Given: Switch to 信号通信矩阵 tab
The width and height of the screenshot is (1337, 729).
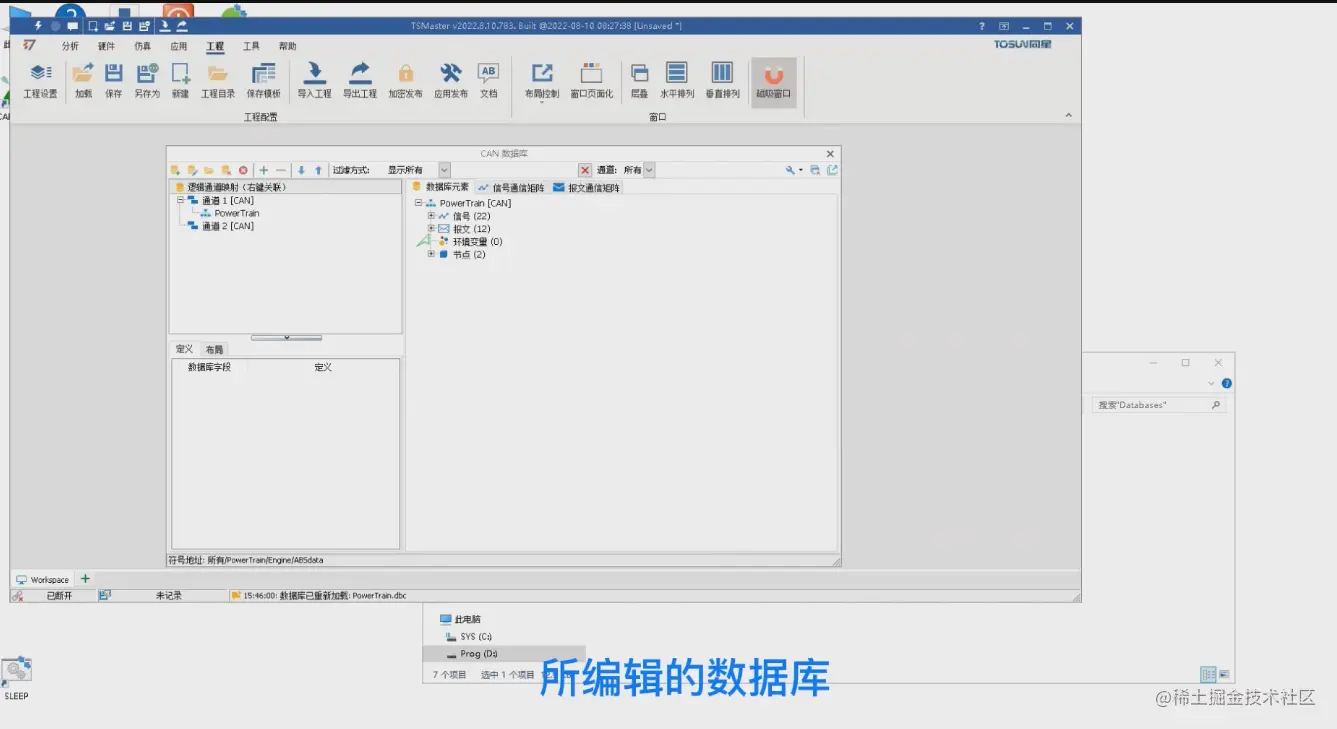Looking at the screenshot, I should point(511,187).
